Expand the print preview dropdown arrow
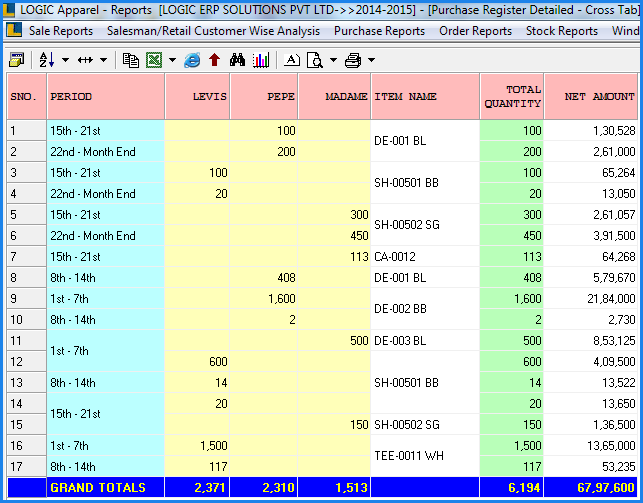 pos(333,60)
